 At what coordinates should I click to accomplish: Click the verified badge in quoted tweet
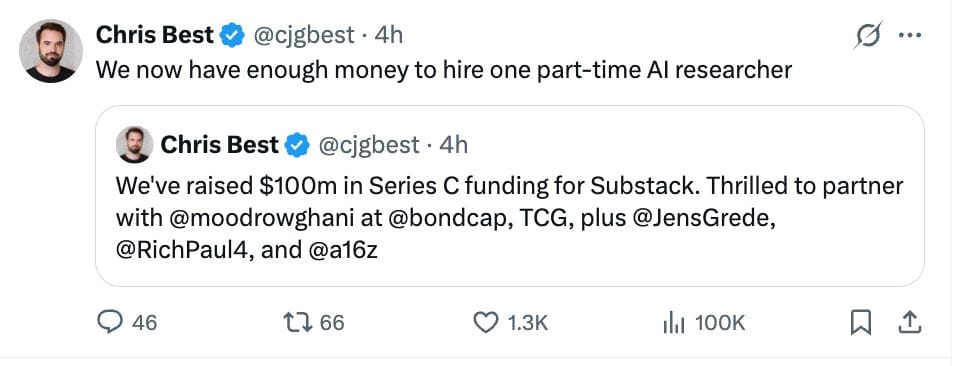tap(298, 145)
